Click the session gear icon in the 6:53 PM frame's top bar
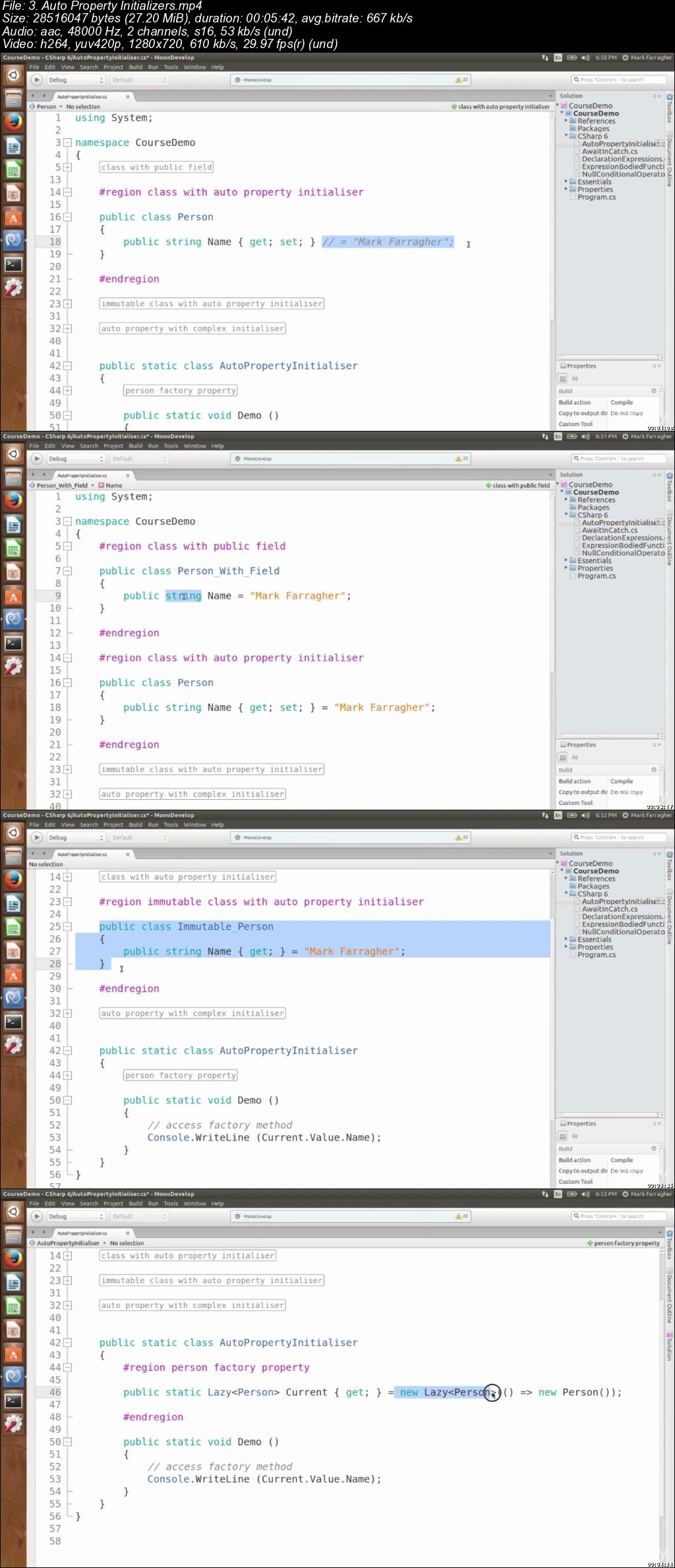 625,1194
